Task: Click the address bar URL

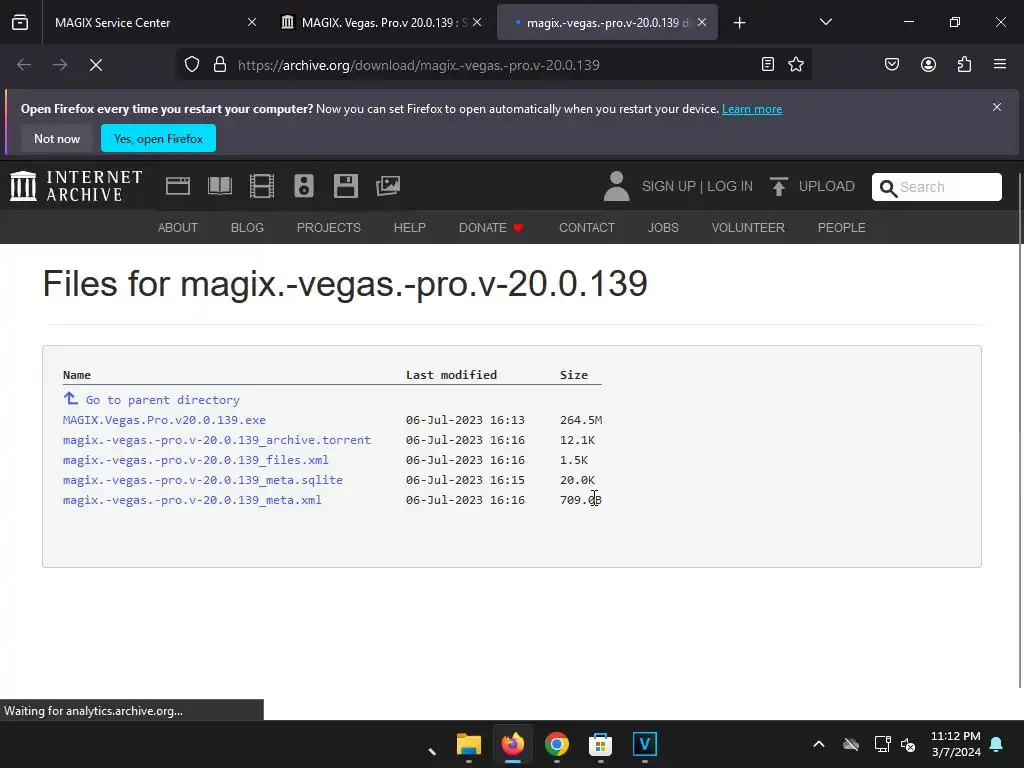Action: coord(419,65)
